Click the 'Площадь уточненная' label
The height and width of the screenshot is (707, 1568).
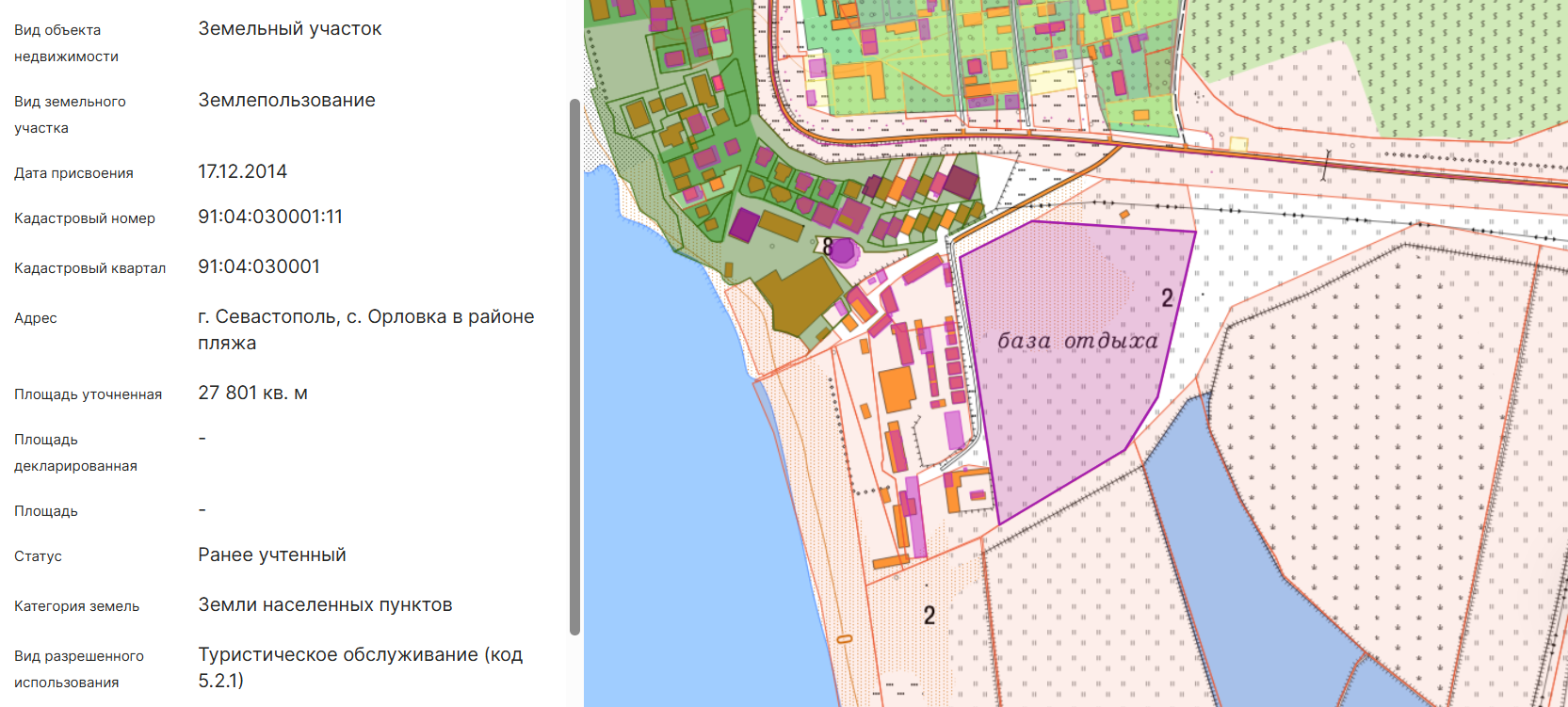pyautogui.click(x=88, y=394)
